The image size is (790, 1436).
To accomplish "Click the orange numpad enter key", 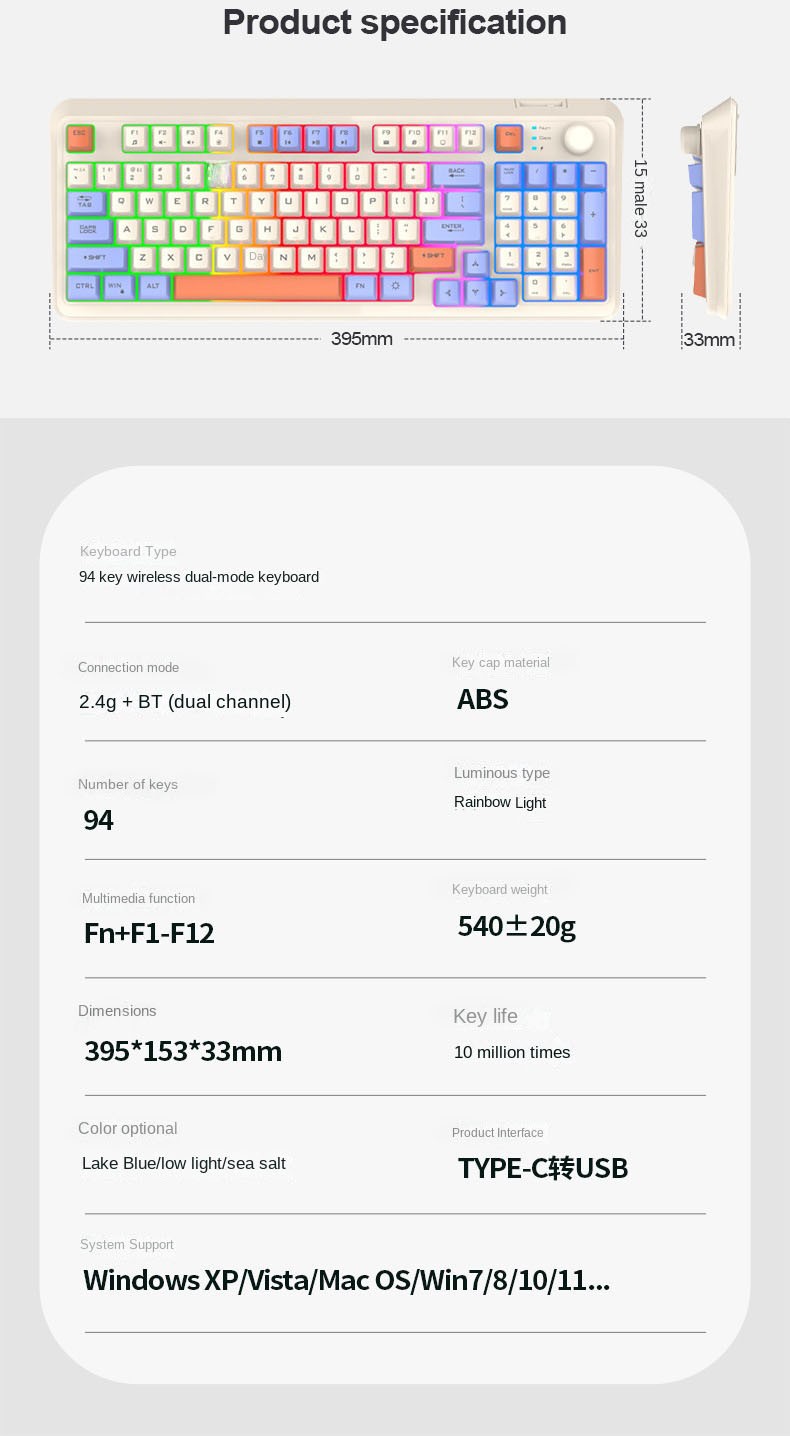I will pos(593,272).
